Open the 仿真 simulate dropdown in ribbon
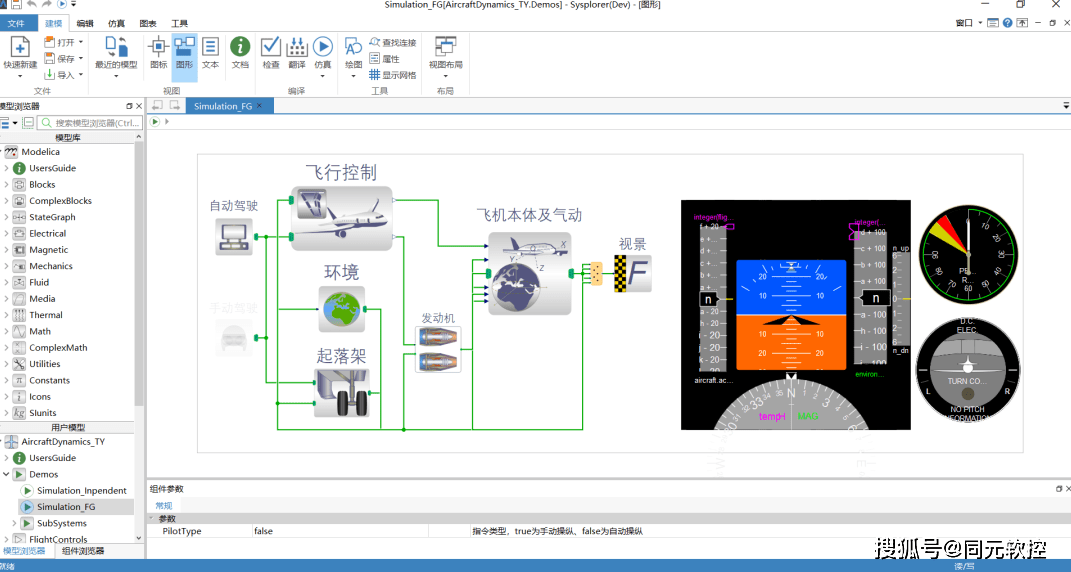This screenshot has width=1071, height=572. pos(322,65)
